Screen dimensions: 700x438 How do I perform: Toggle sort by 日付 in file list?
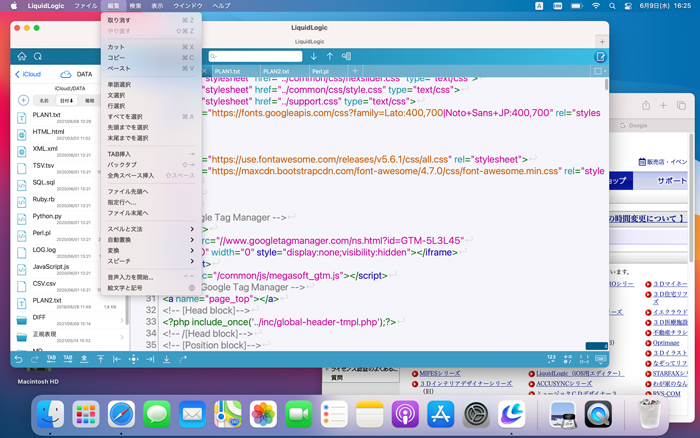point(66,101)
